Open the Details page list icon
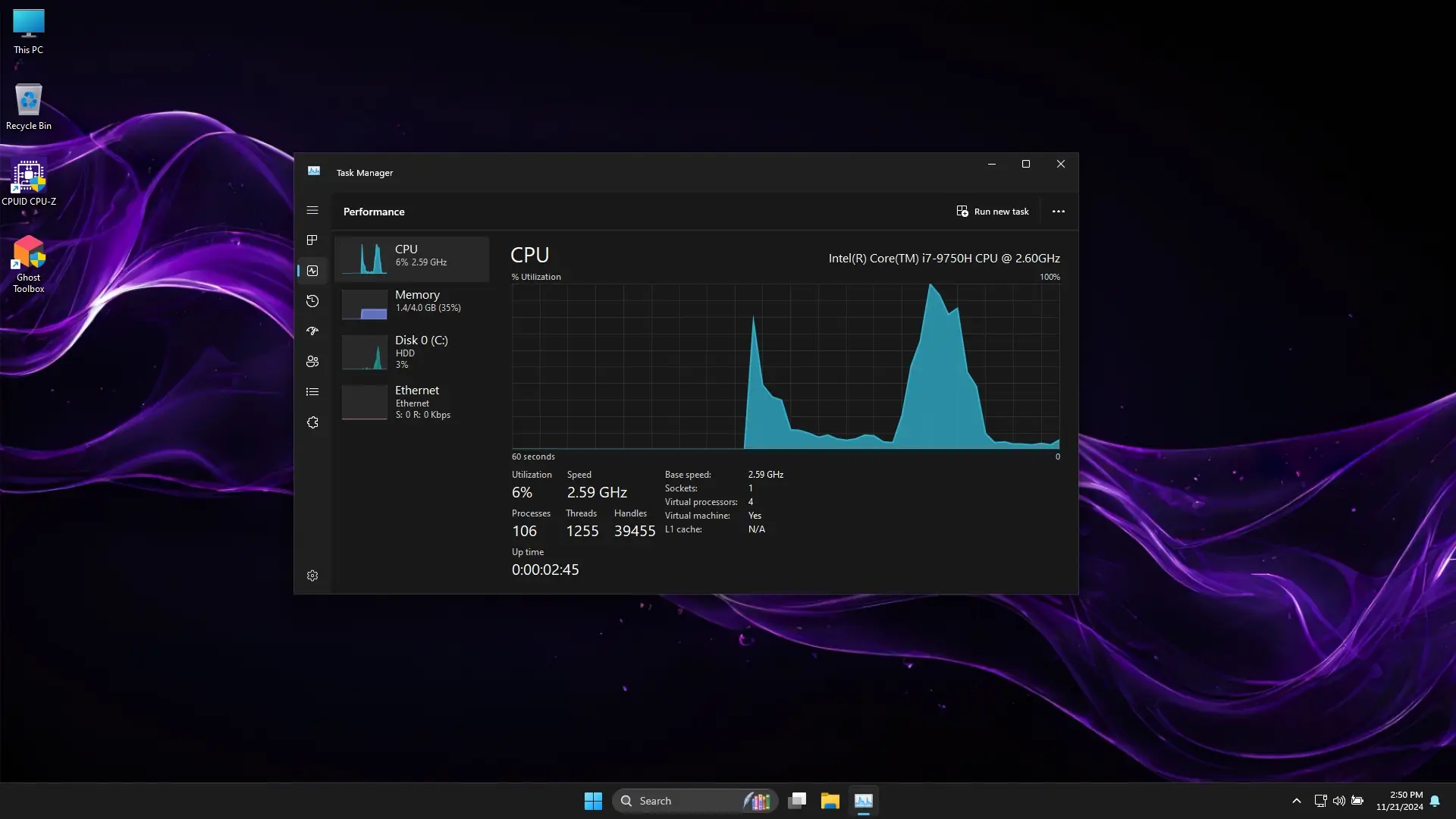This screenshot has width=1456, height=819. coord(312,392)
